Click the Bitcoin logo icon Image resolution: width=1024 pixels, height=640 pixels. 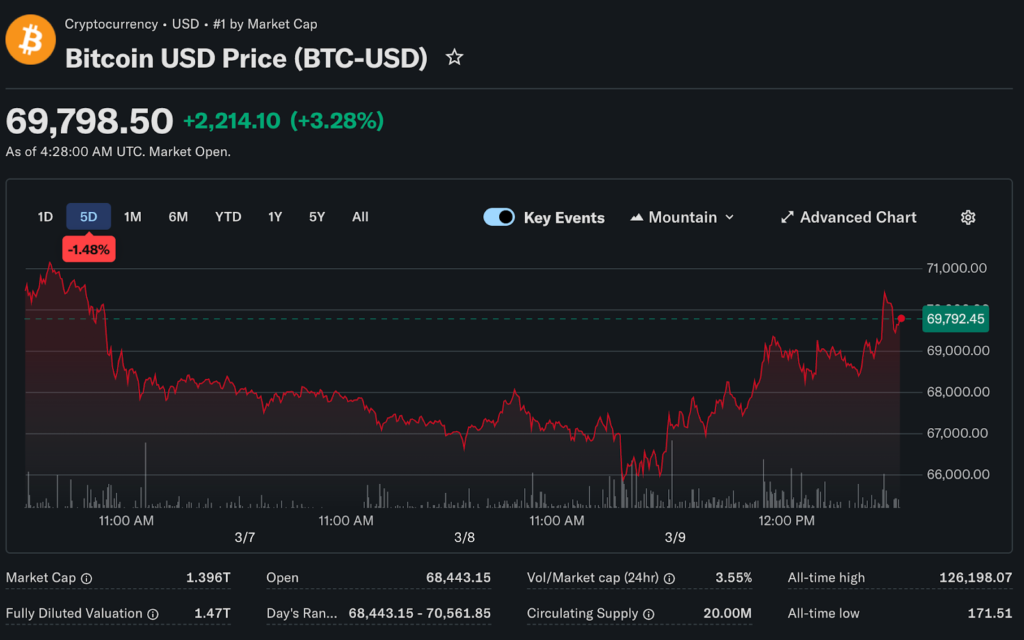(30, 40)
